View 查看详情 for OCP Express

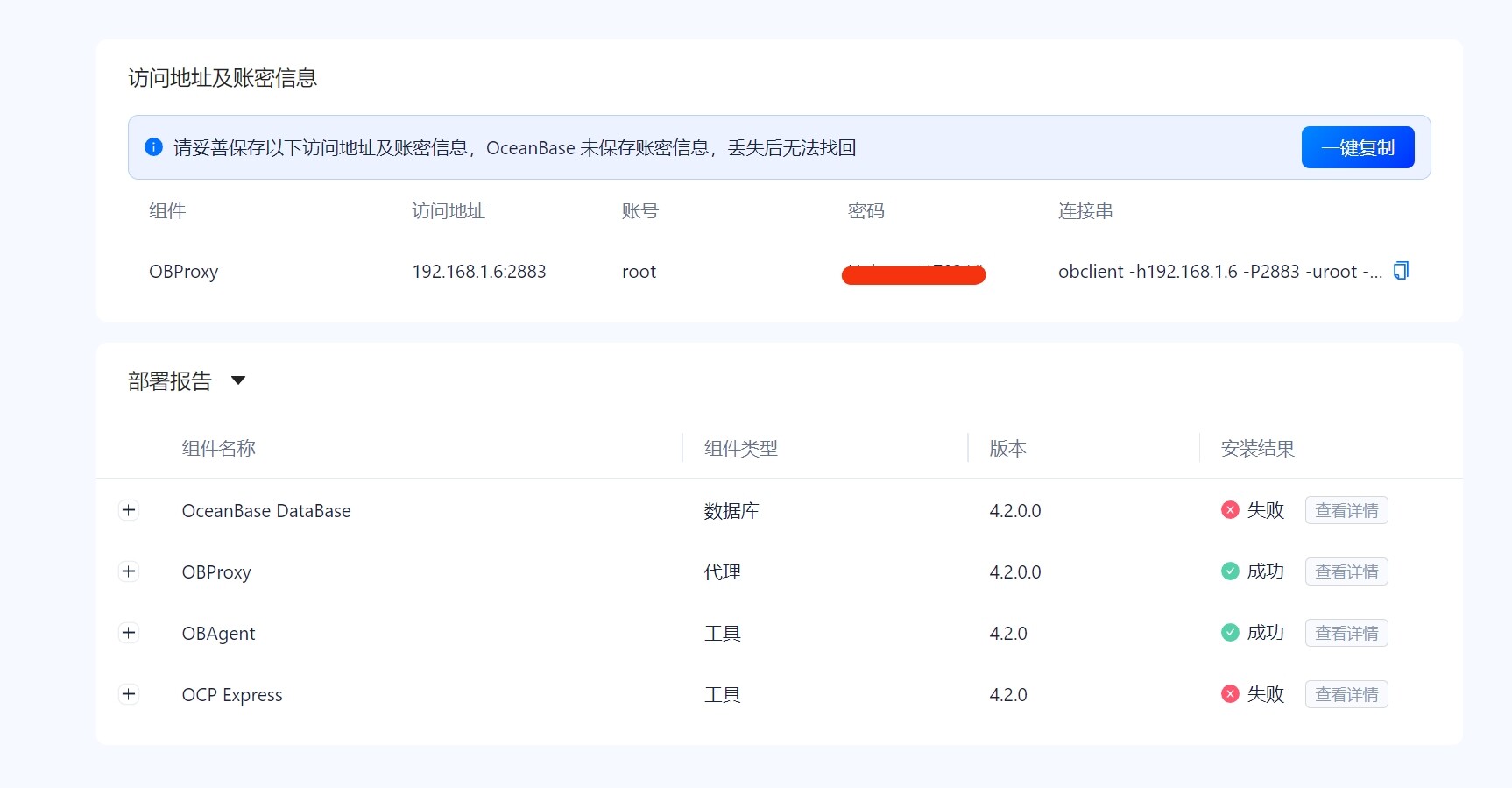click(x=1346, y=694)
